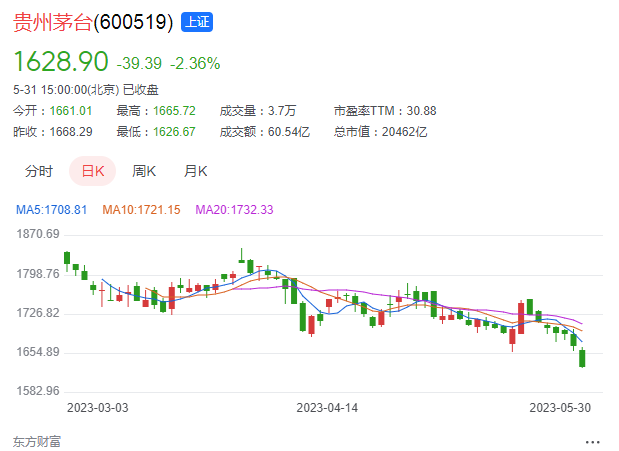Switch to the 分时 intraday chart tab
The height and width of the screenshot is (451, 619).
(x=39, y=171)
